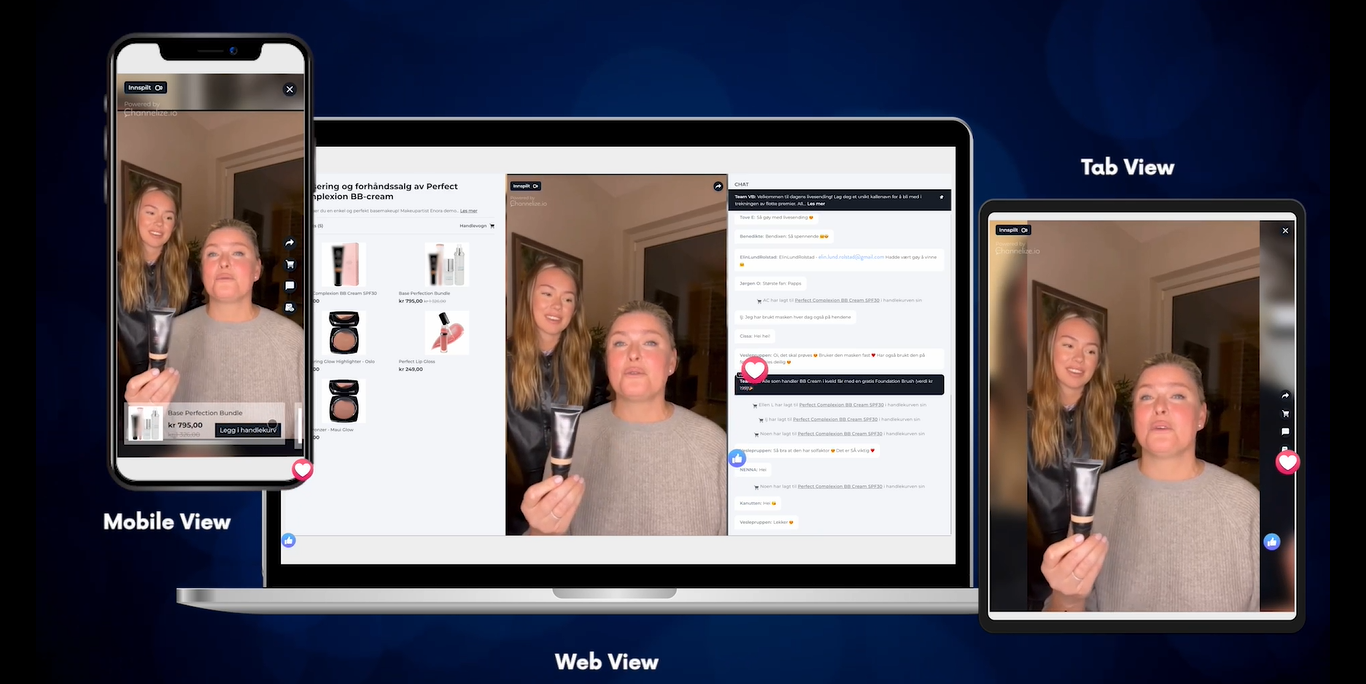Click the Innspilt recorded badge in mobile view
Image resolution: width=1366 pixels, height=684 pixels.
(x=146, y=88)
